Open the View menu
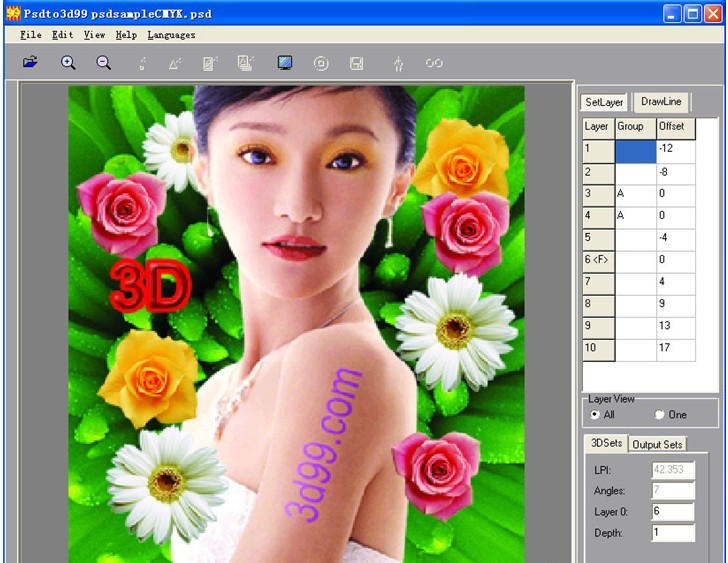Image resolution: width=728 pixels, height=563 pixels. (94, 35)
